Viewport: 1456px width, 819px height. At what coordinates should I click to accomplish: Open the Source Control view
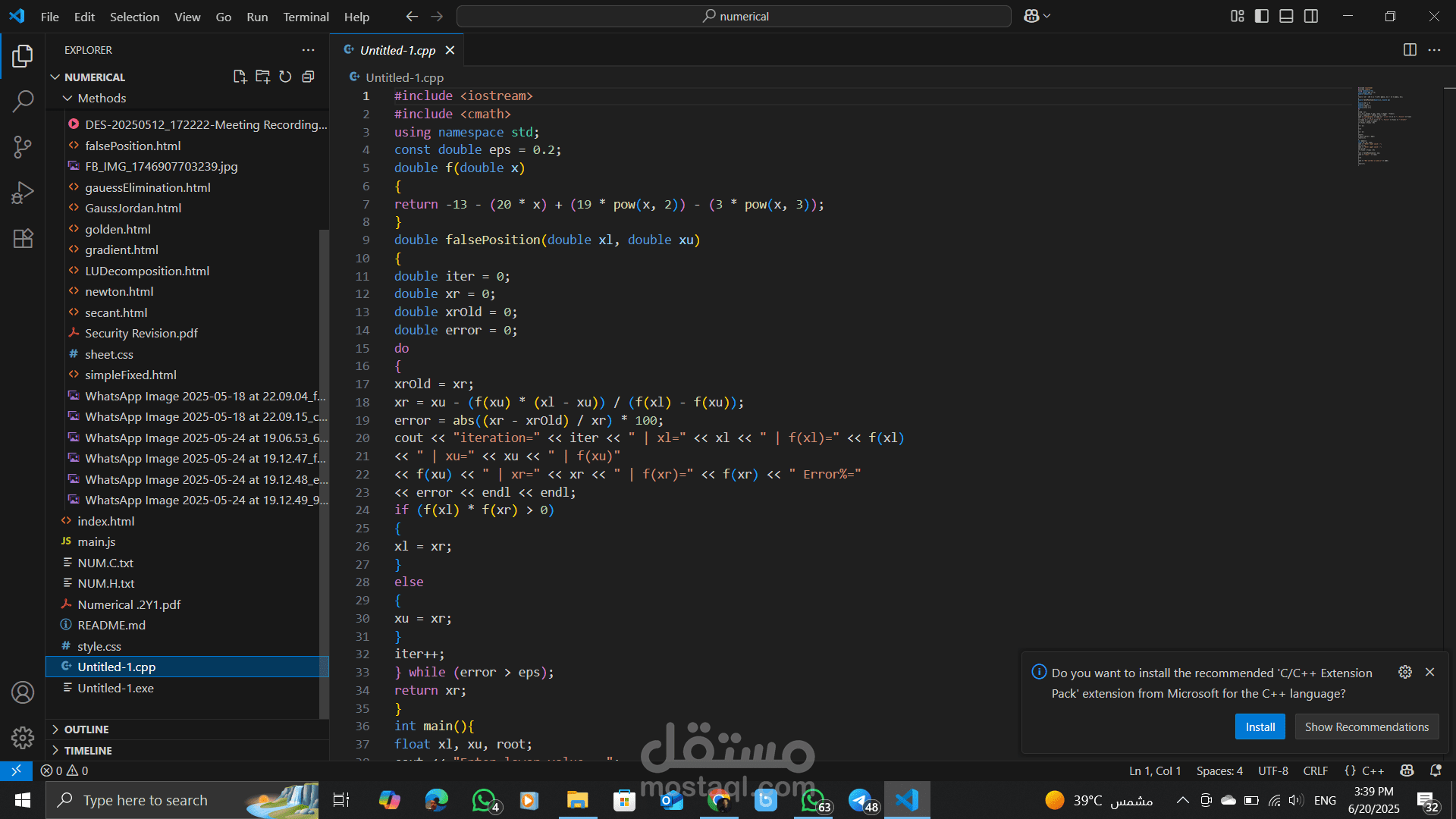pyautogui.click(x=23, y=146)
